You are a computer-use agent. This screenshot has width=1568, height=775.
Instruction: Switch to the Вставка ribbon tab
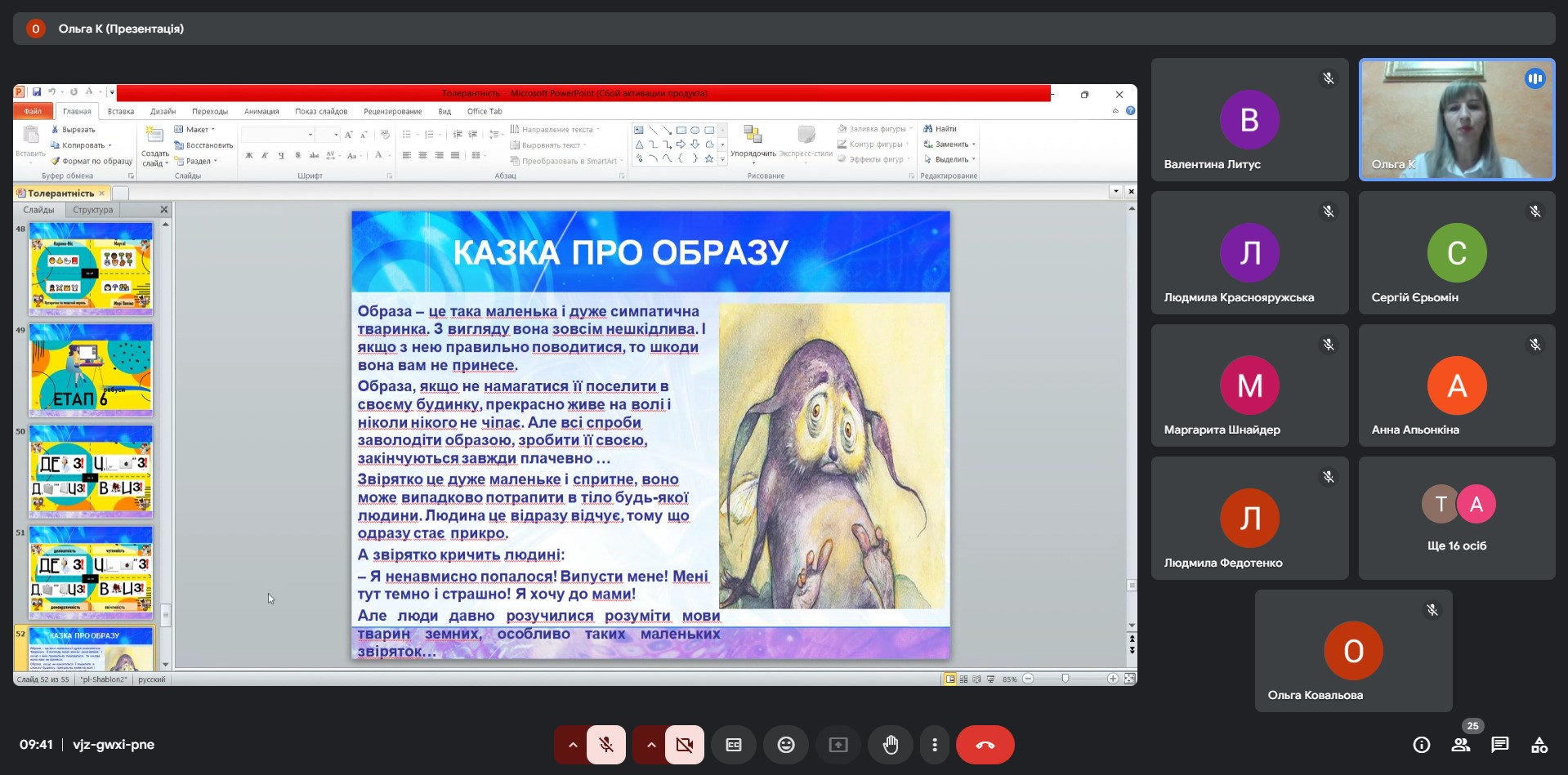pyautogui.click(x=120, y=111)
